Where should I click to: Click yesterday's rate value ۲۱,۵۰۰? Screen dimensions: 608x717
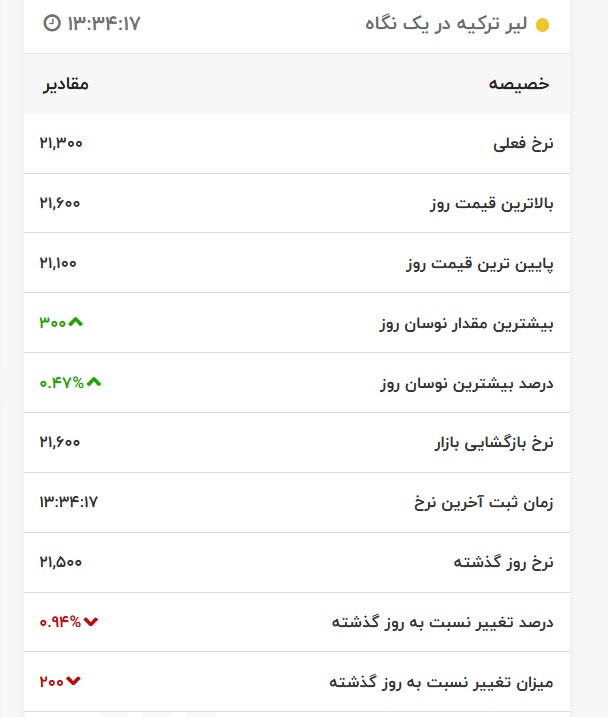point(60,562)
